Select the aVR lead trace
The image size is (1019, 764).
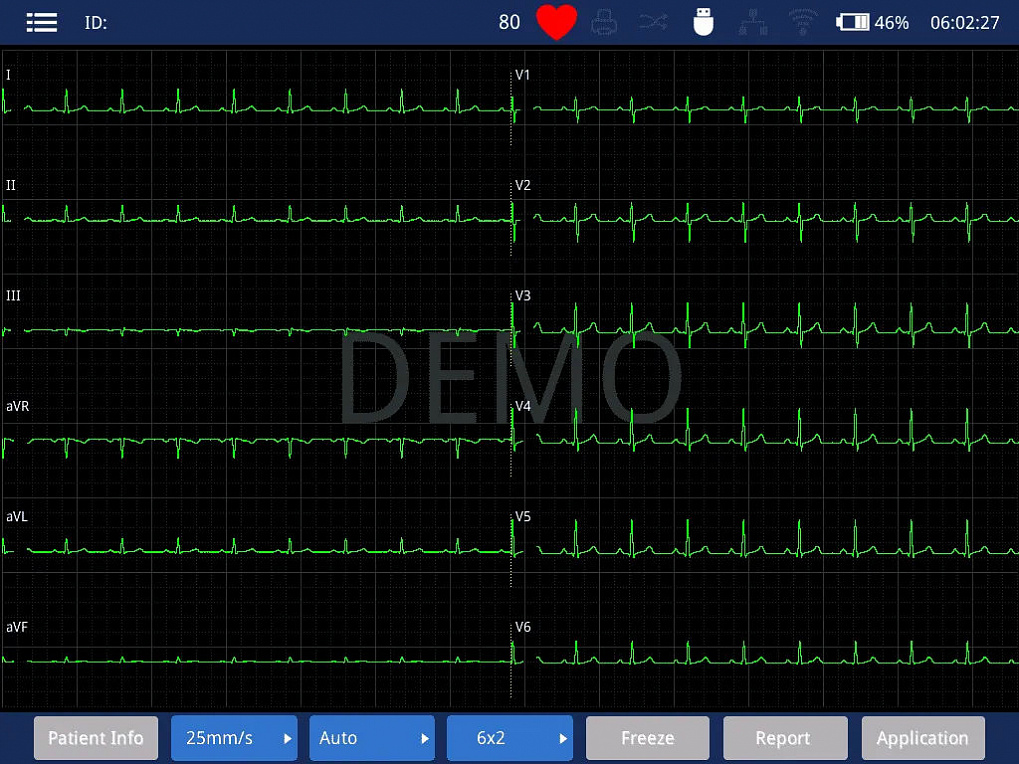(x=257, y=443)
